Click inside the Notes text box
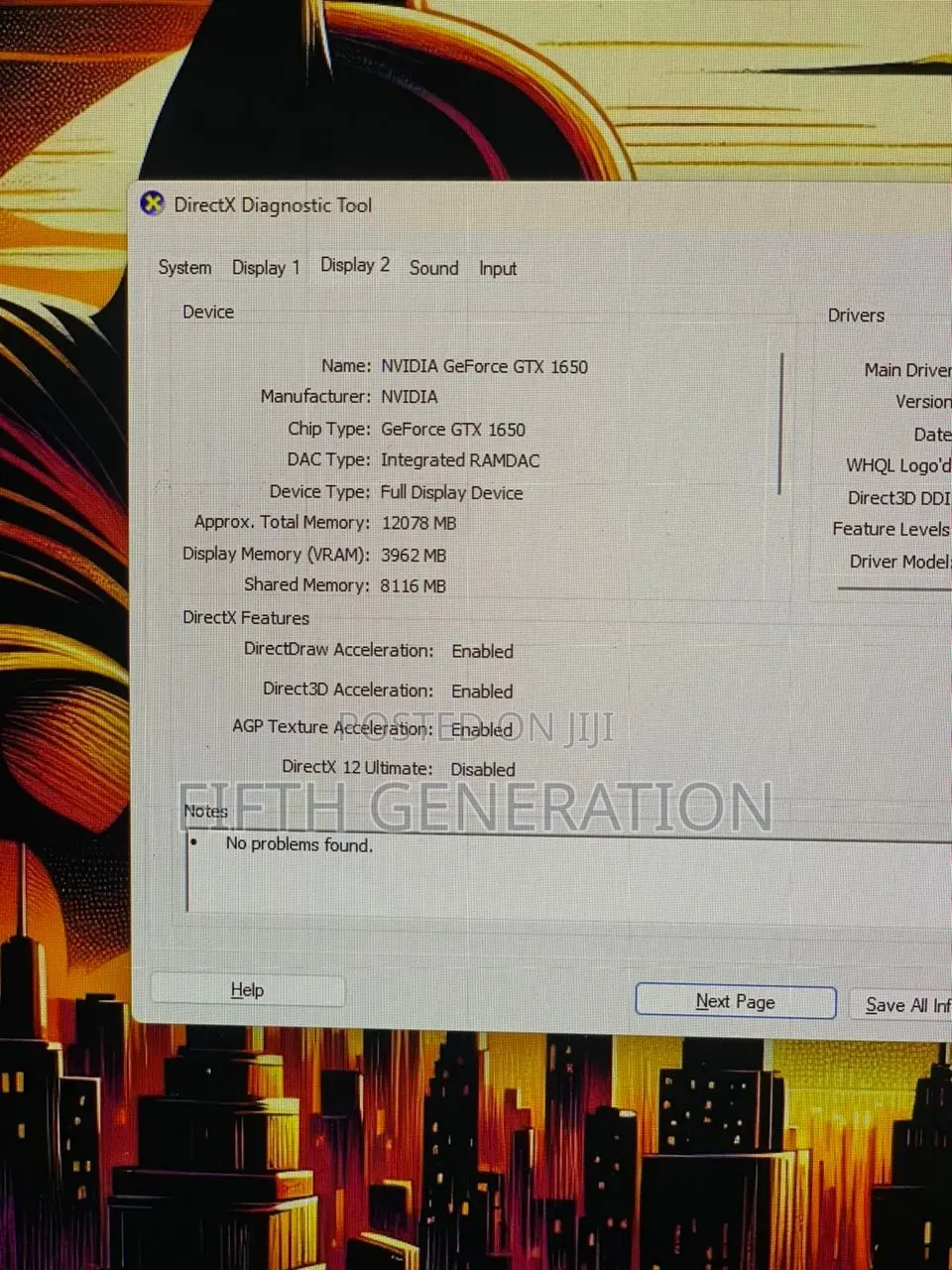Viewport: 952px width, 1270px height. coord(569,875)
